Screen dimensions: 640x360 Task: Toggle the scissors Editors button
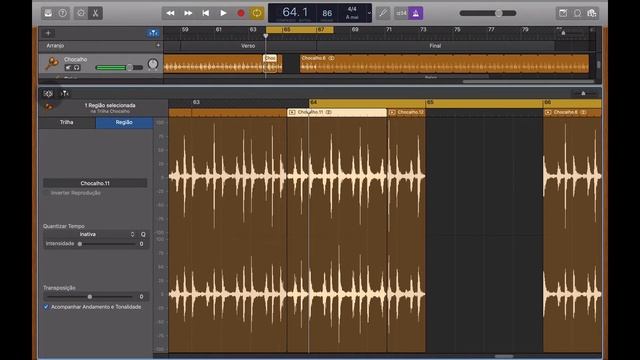click(x=96, y=13)
